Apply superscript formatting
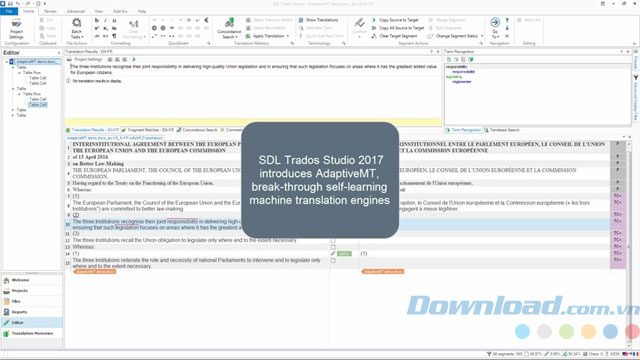 (97, 28)
